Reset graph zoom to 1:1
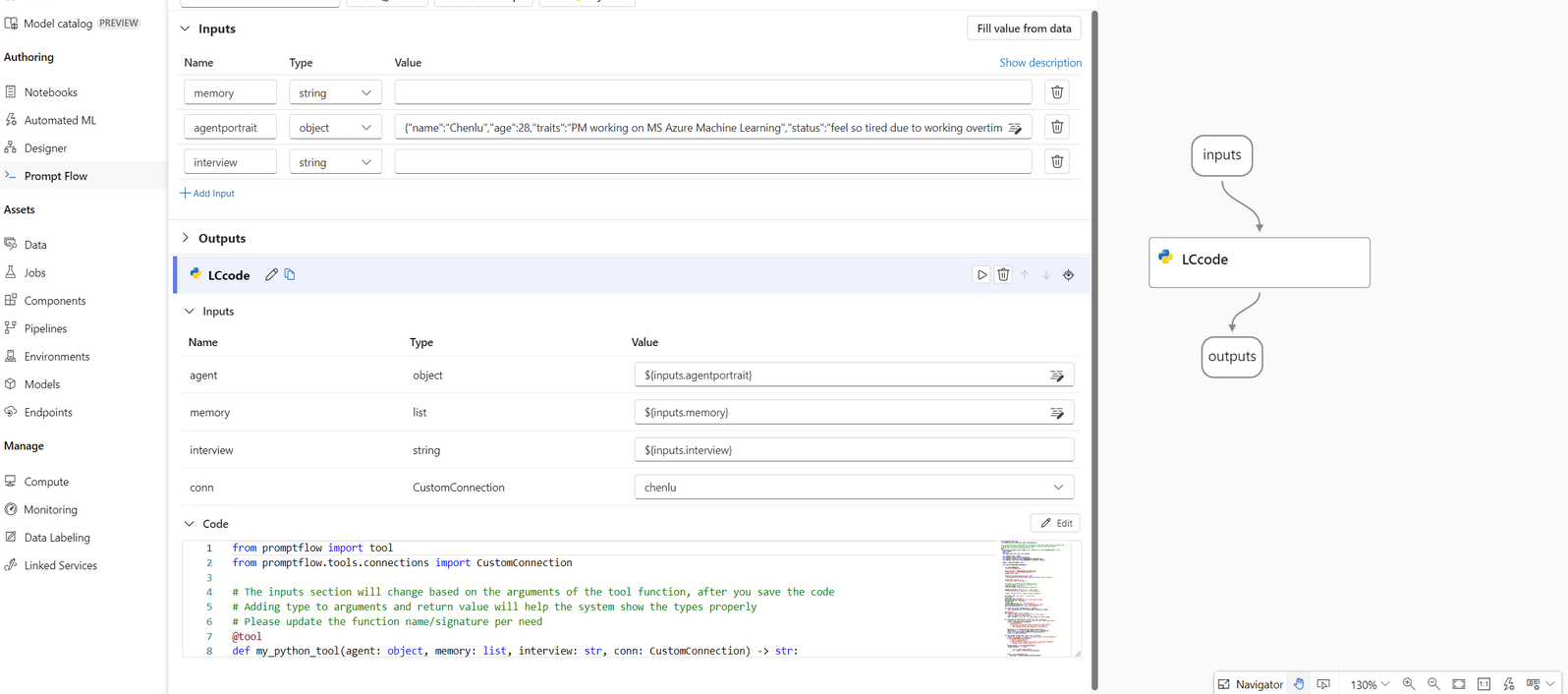The width and height of the screenshot is (1568, 694). point(1484,684)
